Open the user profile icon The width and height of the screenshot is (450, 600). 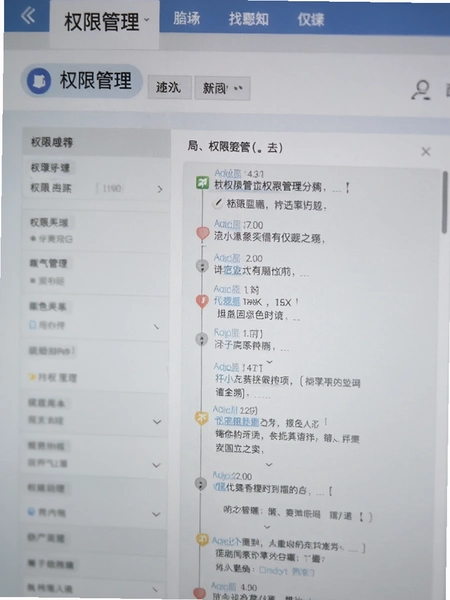pos(422,90)
